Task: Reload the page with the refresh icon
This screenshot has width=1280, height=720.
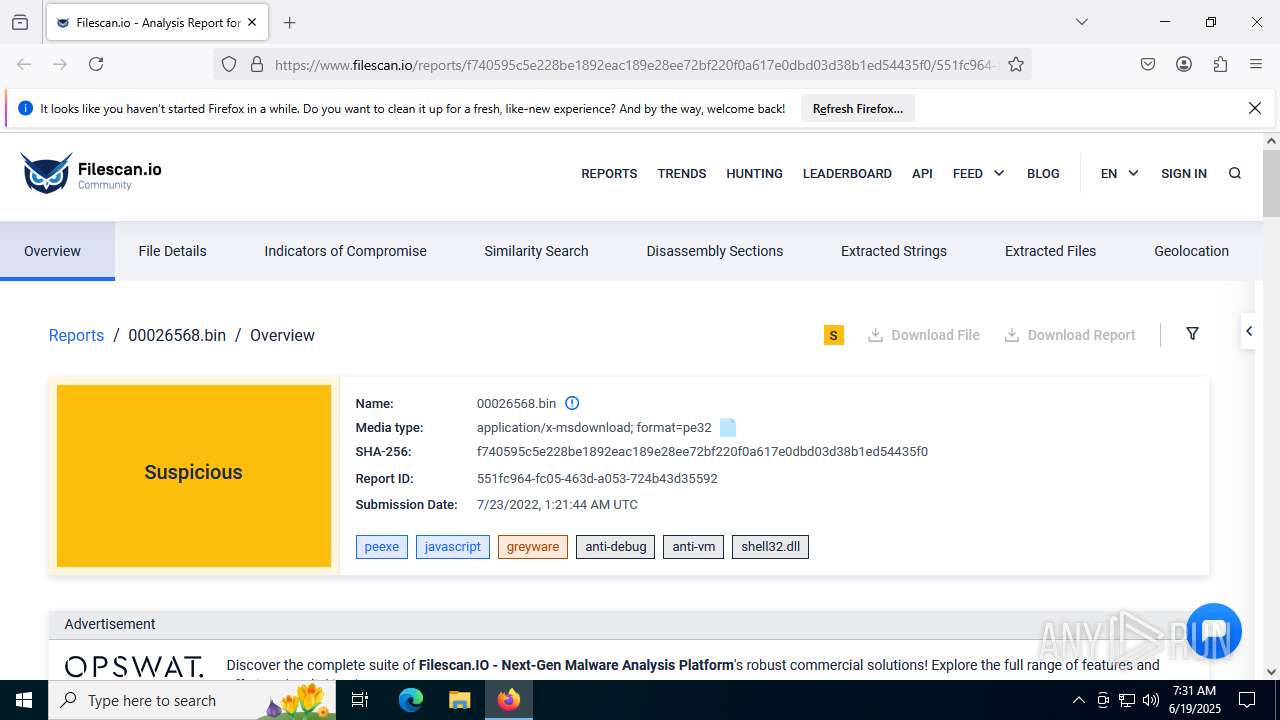Action: click(96, 64)
